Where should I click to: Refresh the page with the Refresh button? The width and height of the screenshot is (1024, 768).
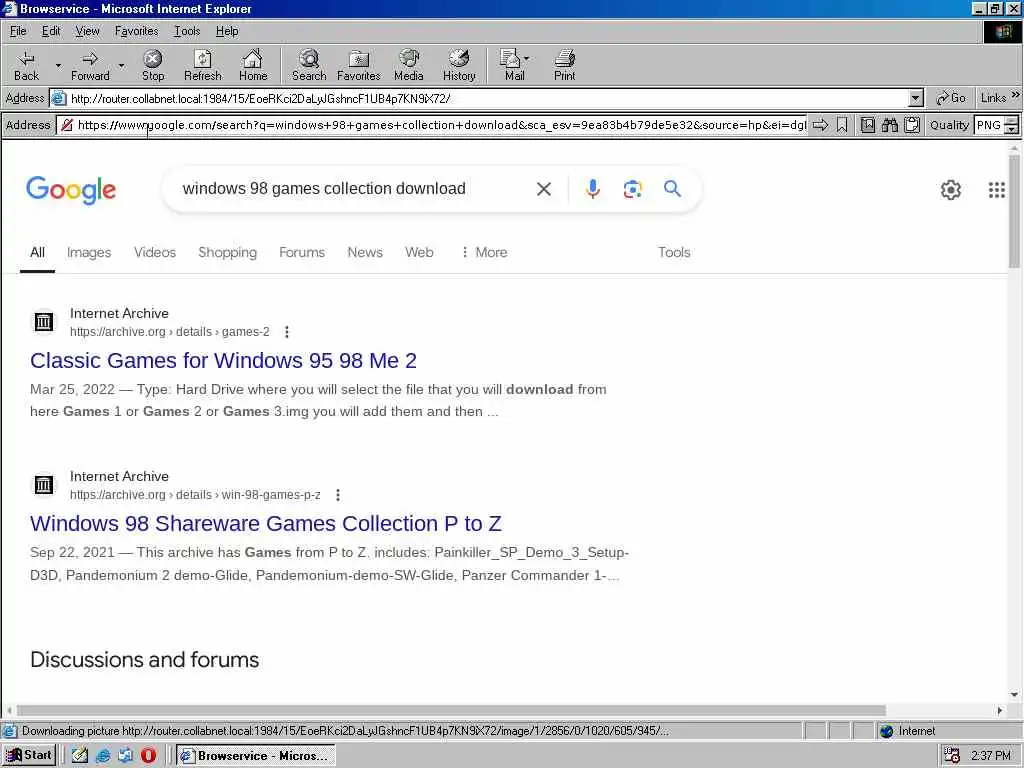(x=202, y=66)
